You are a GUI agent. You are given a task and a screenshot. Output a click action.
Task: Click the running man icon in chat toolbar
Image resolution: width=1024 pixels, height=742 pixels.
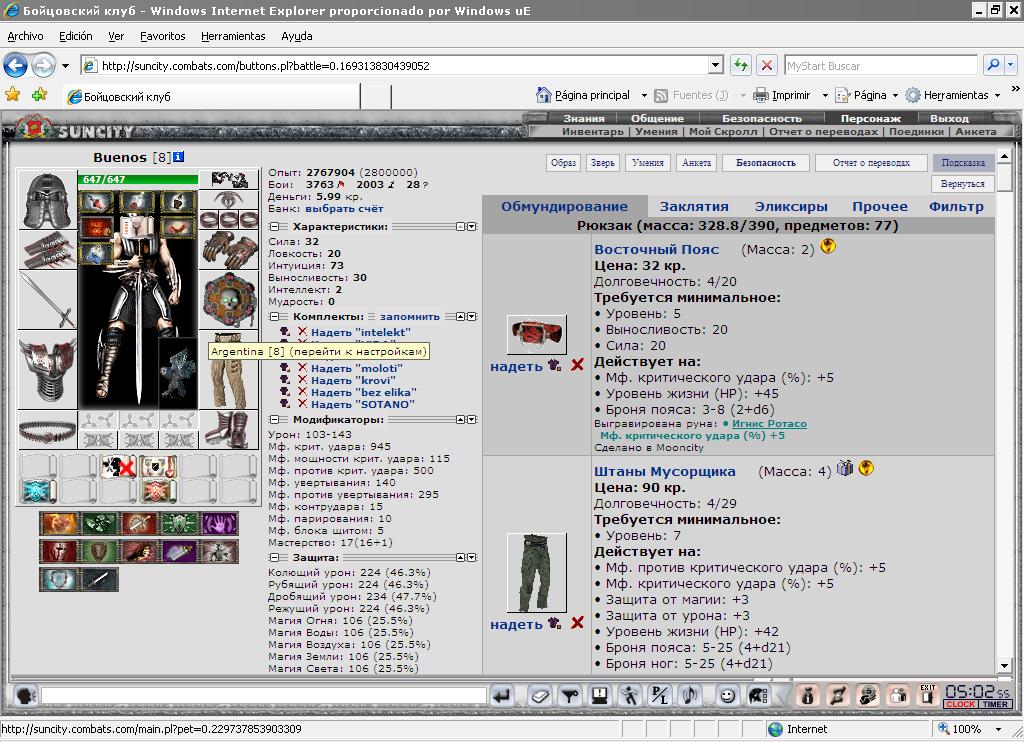tap(630, 696)
